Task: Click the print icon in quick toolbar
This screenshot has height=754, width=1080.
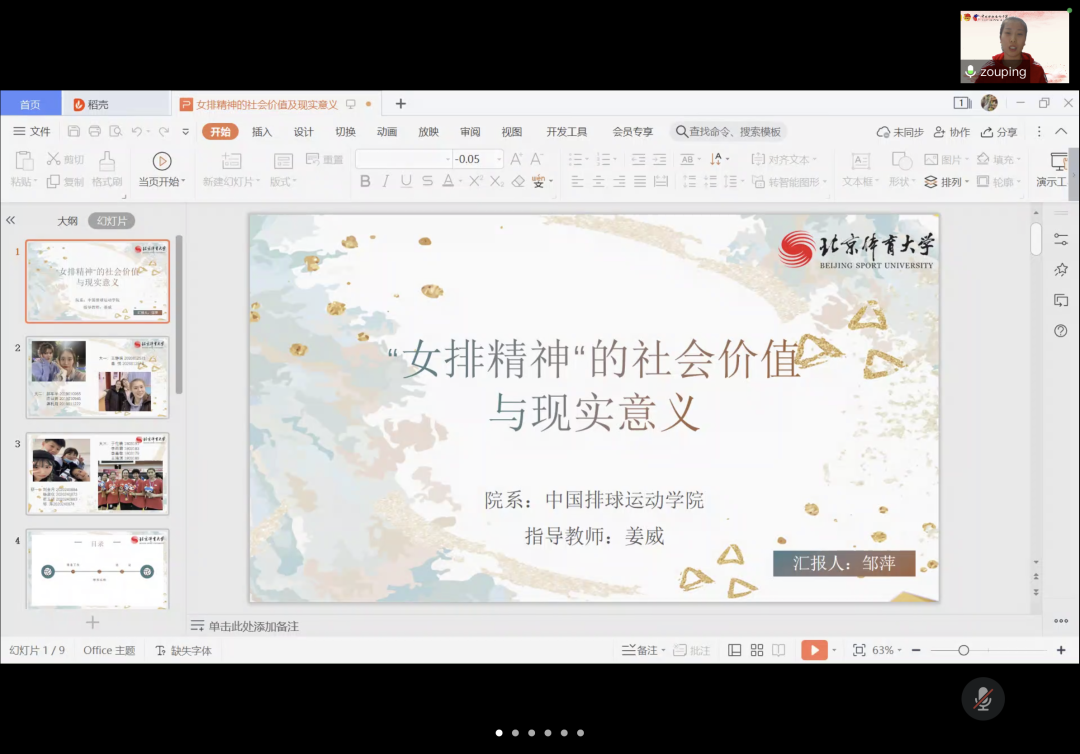Action: click(94, 132)
